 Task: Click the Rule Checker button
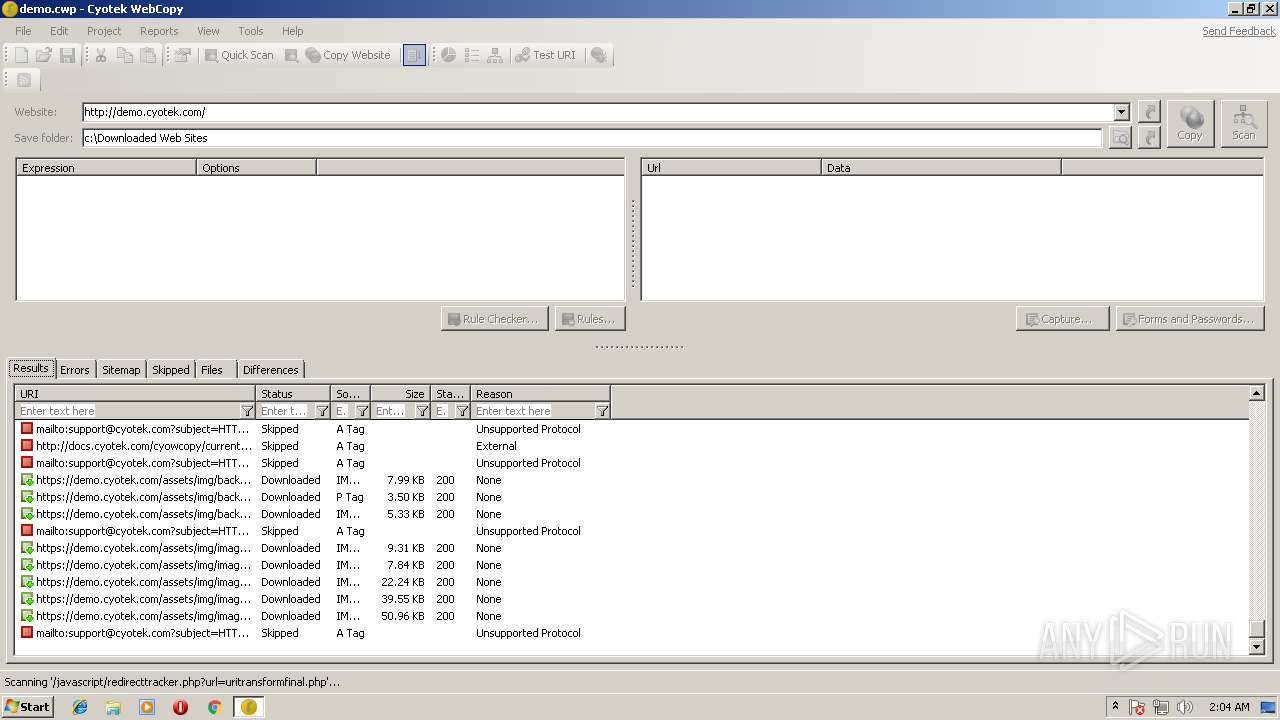click(x=495, y=319)
